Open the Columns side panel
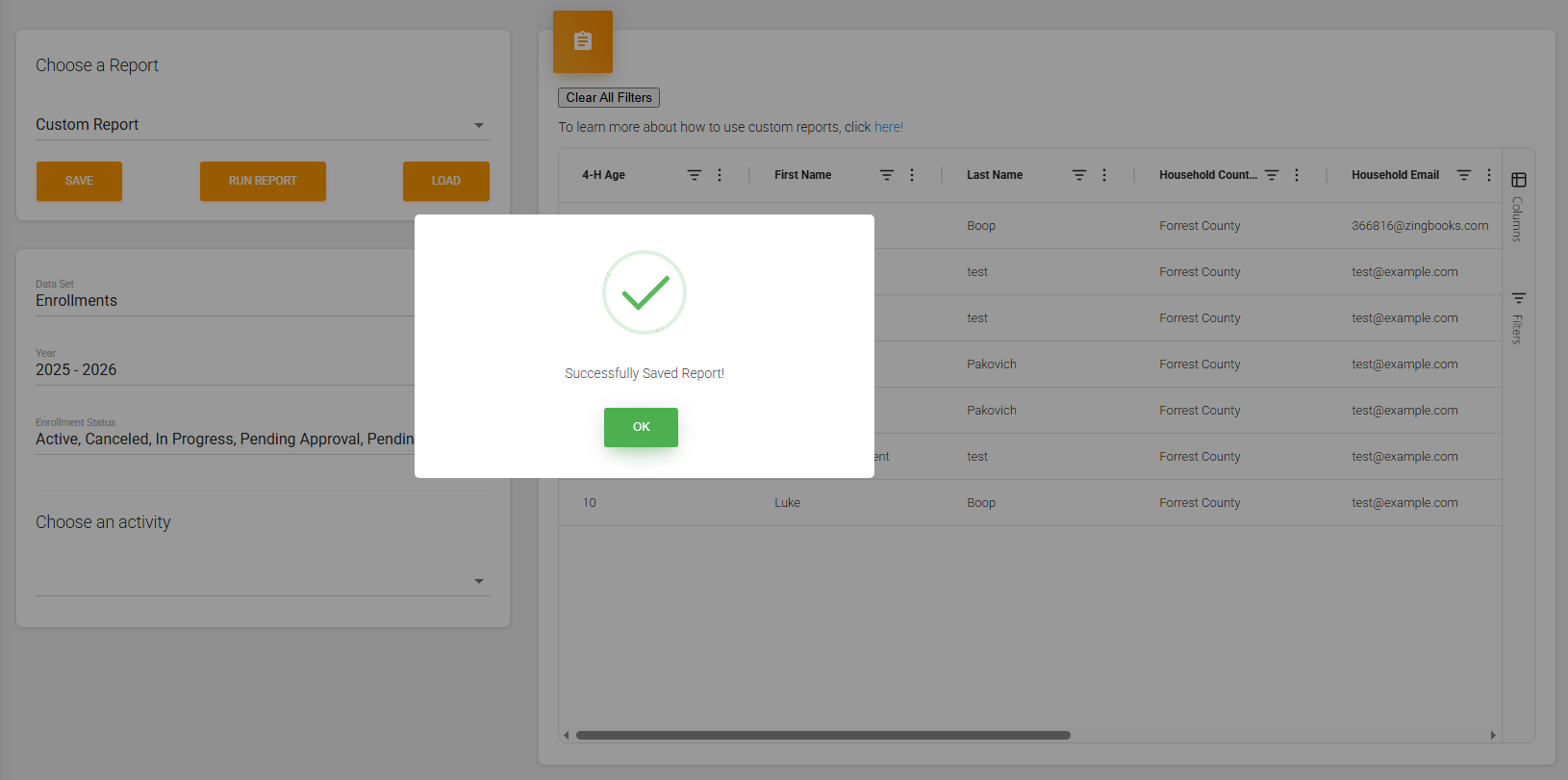The height and width of the screenshot is (780, 1568). [1518, 207]
